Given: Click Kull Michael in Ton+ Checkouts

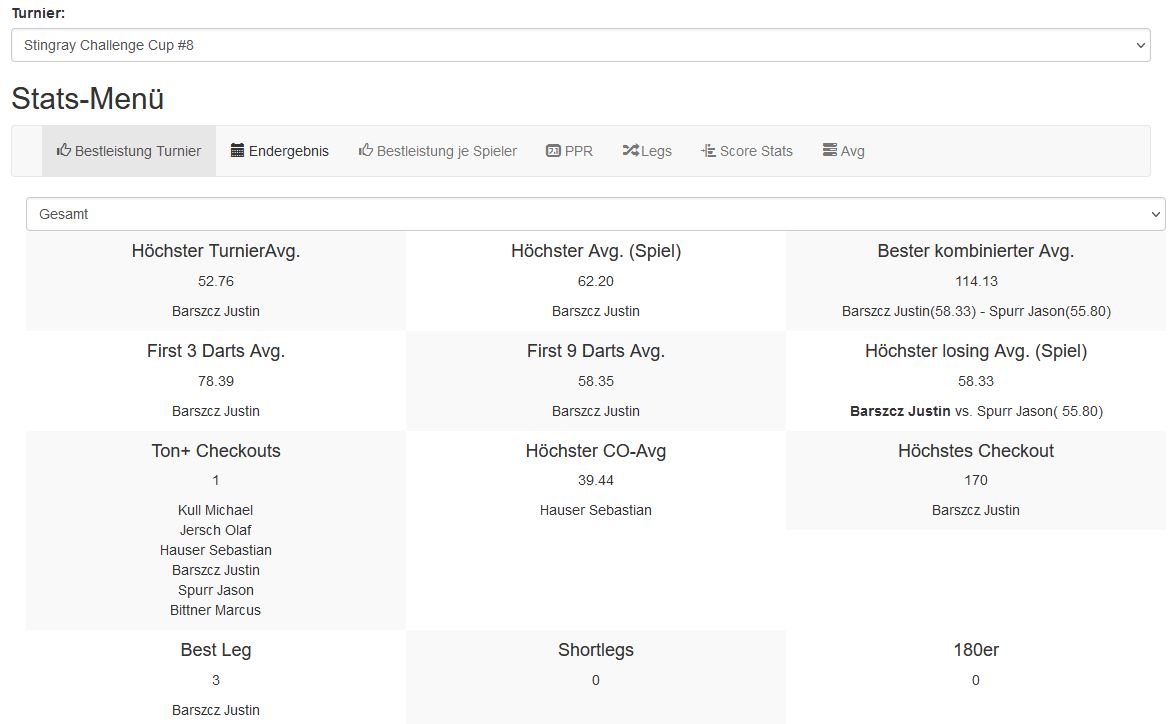Looking at the screenshot, I should tap(215, 510).
